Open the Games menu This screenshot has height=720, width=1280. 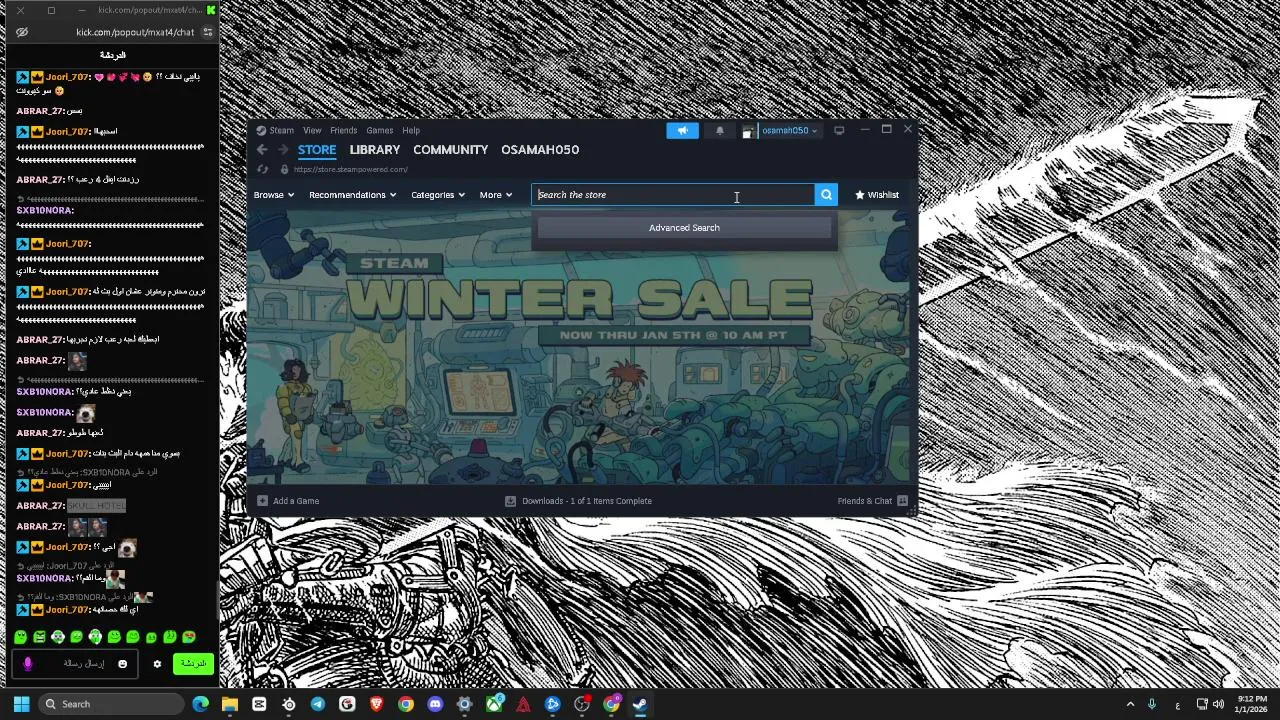pos(379,130)
